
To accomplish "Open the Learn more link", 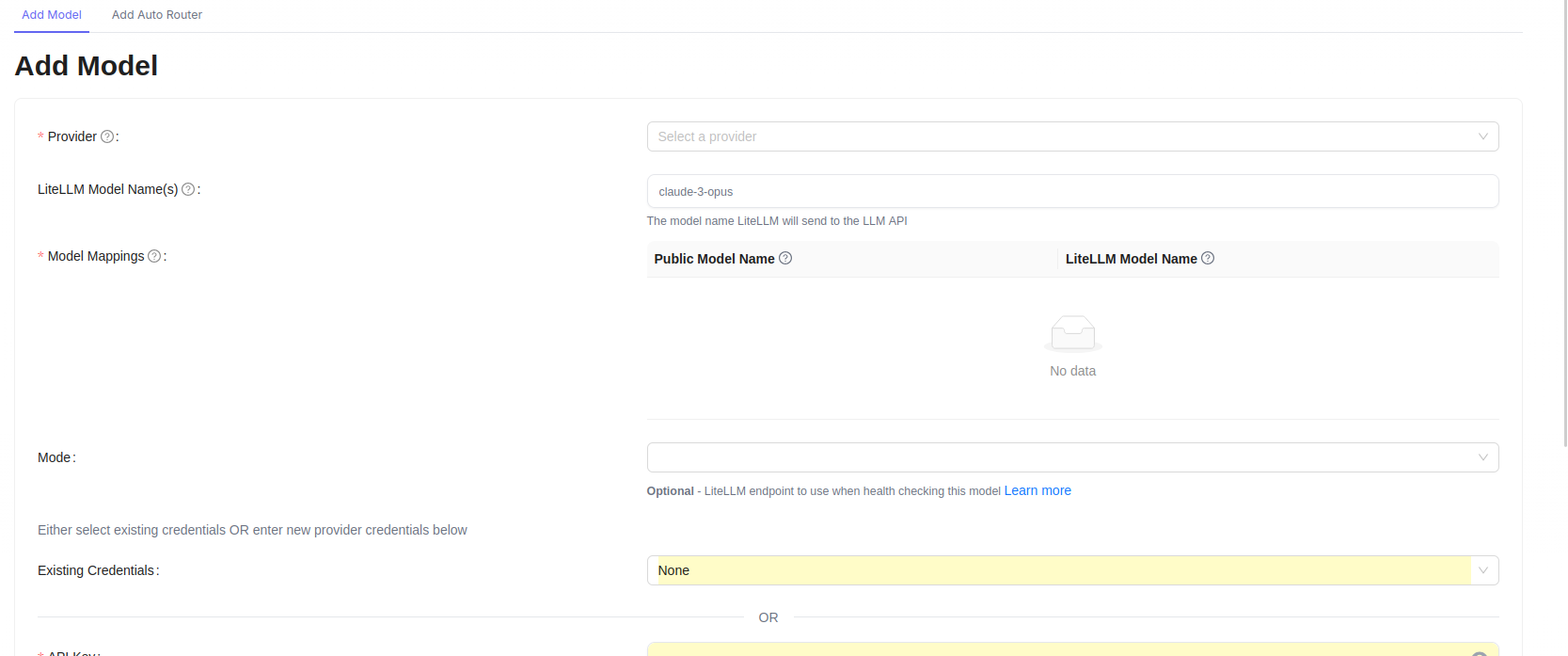I will click(1037, 490).
